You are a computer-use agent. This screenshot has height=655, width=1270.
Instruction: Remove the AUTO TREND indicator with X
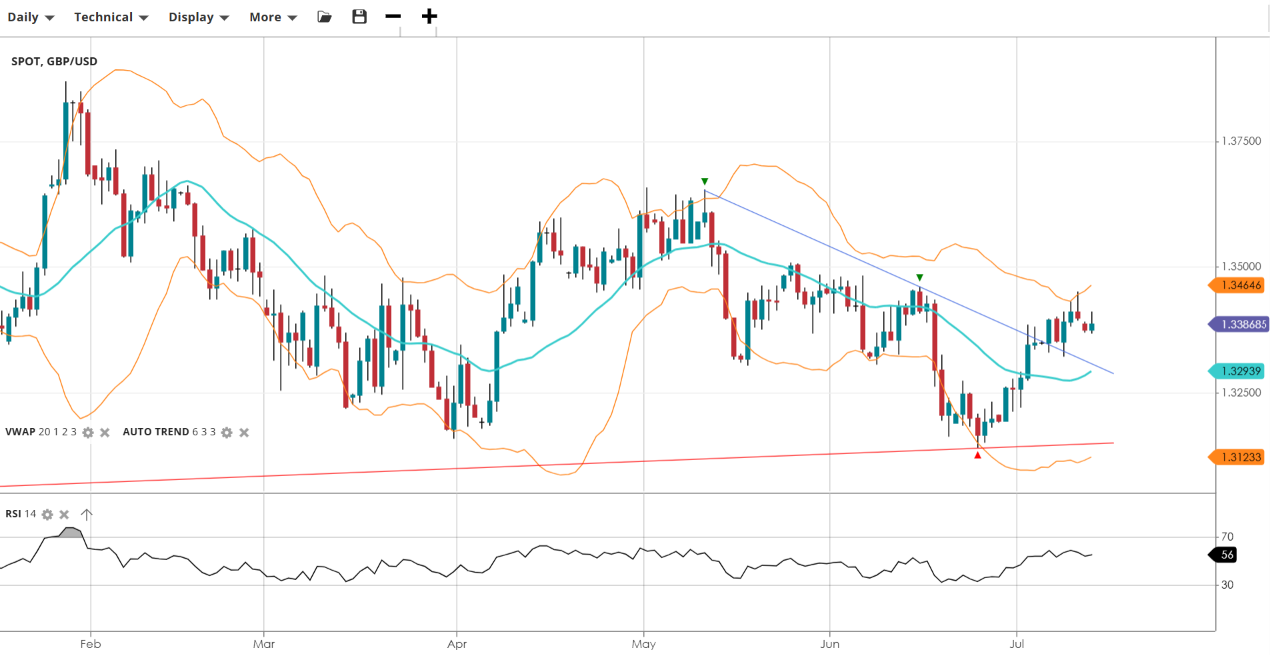[244, 432]
